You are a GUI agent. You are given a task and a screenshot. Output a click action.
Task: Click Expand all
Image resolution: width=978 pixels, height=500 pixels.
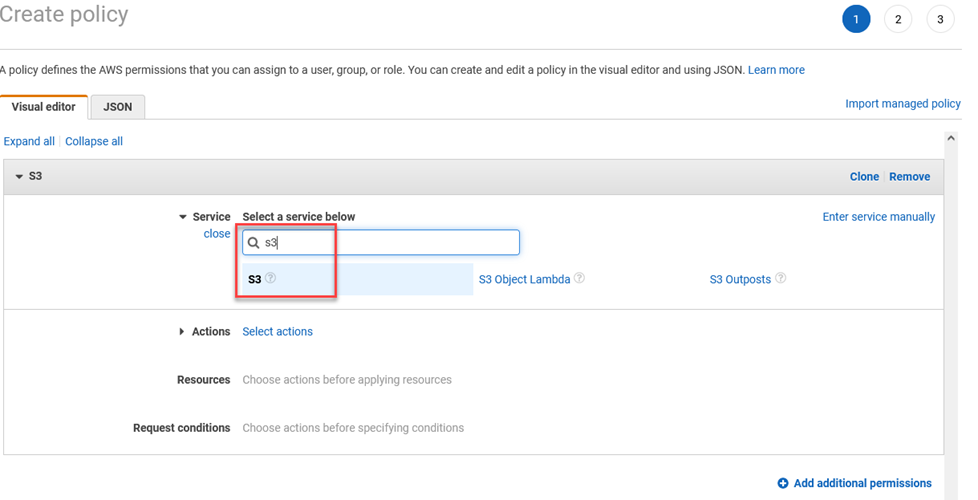(29, 142)
